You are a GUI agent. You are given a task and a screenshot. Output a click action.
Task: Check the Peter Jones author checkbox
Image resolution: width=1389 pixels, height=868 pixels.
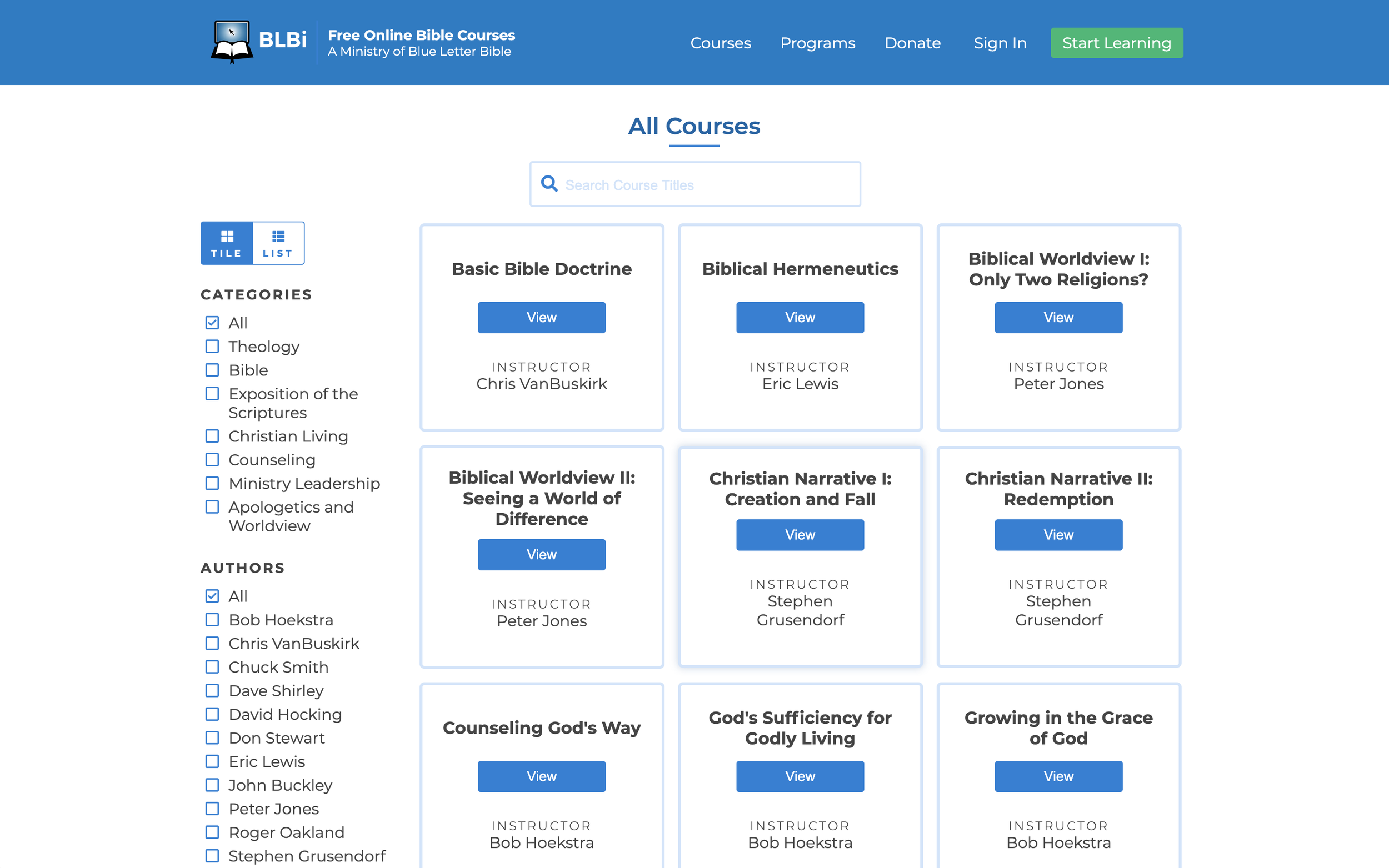212,809
